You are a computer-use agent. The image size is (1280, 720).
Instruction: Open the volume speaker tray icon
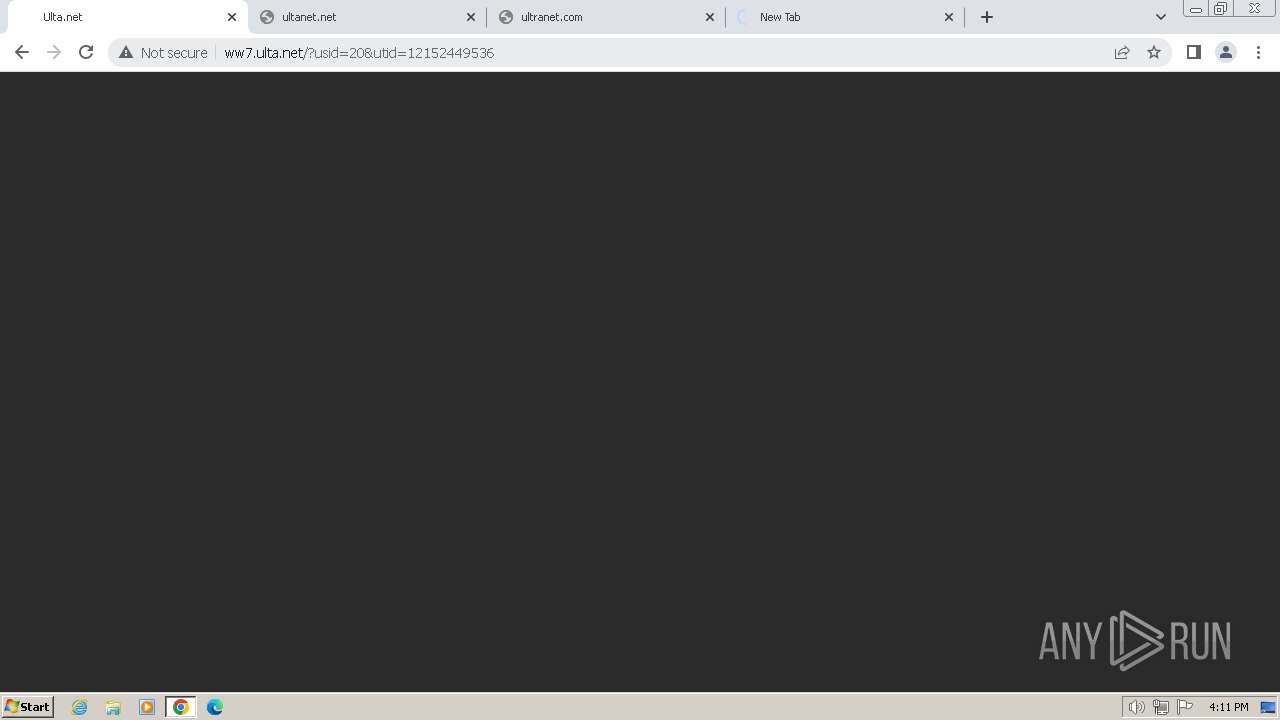[1136, 707]
